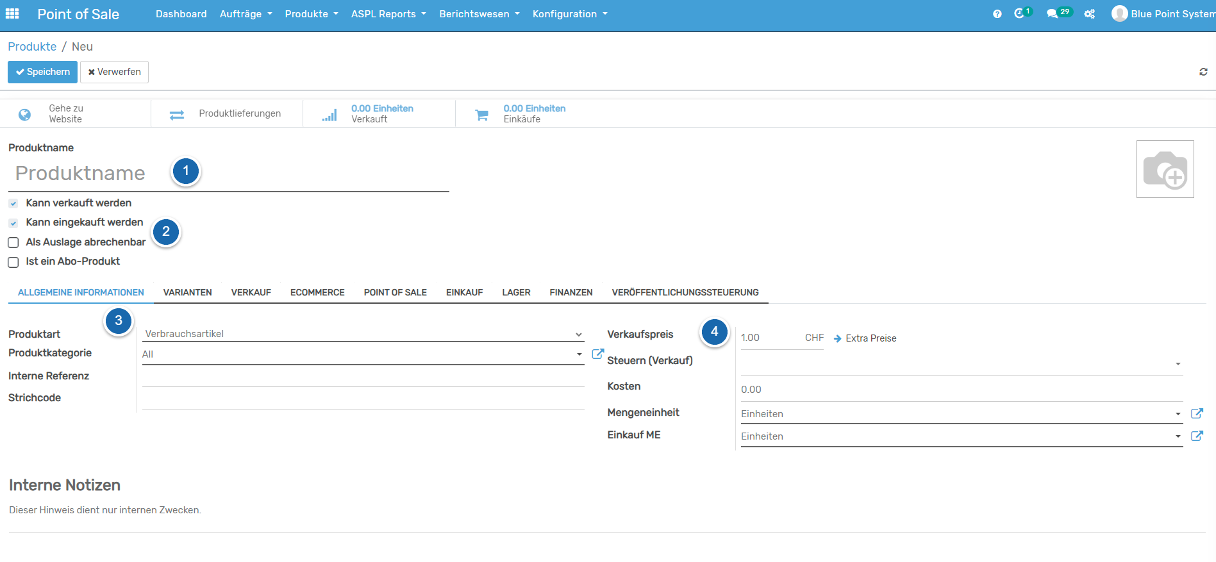
Task: Open the external link icon beside Einkauf ME
Action: coord(1197,436)
